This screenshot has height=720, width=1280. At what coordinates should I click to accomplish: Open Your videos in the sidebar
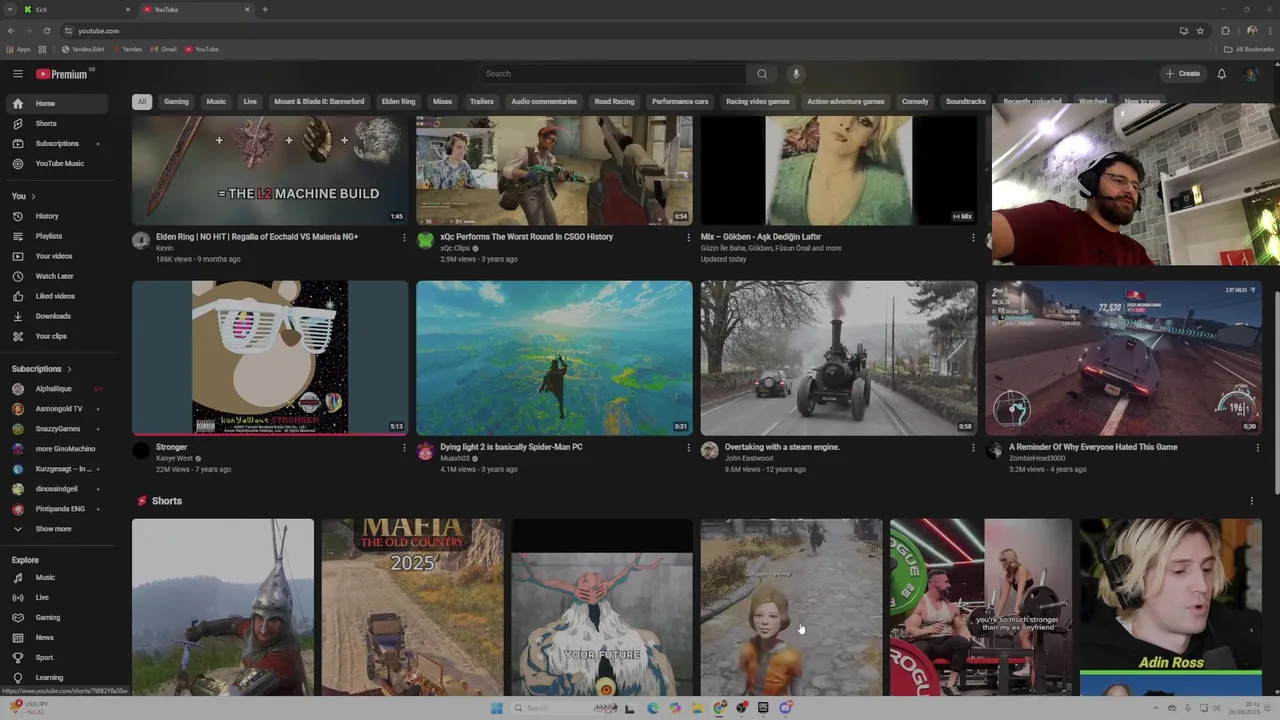55,256
